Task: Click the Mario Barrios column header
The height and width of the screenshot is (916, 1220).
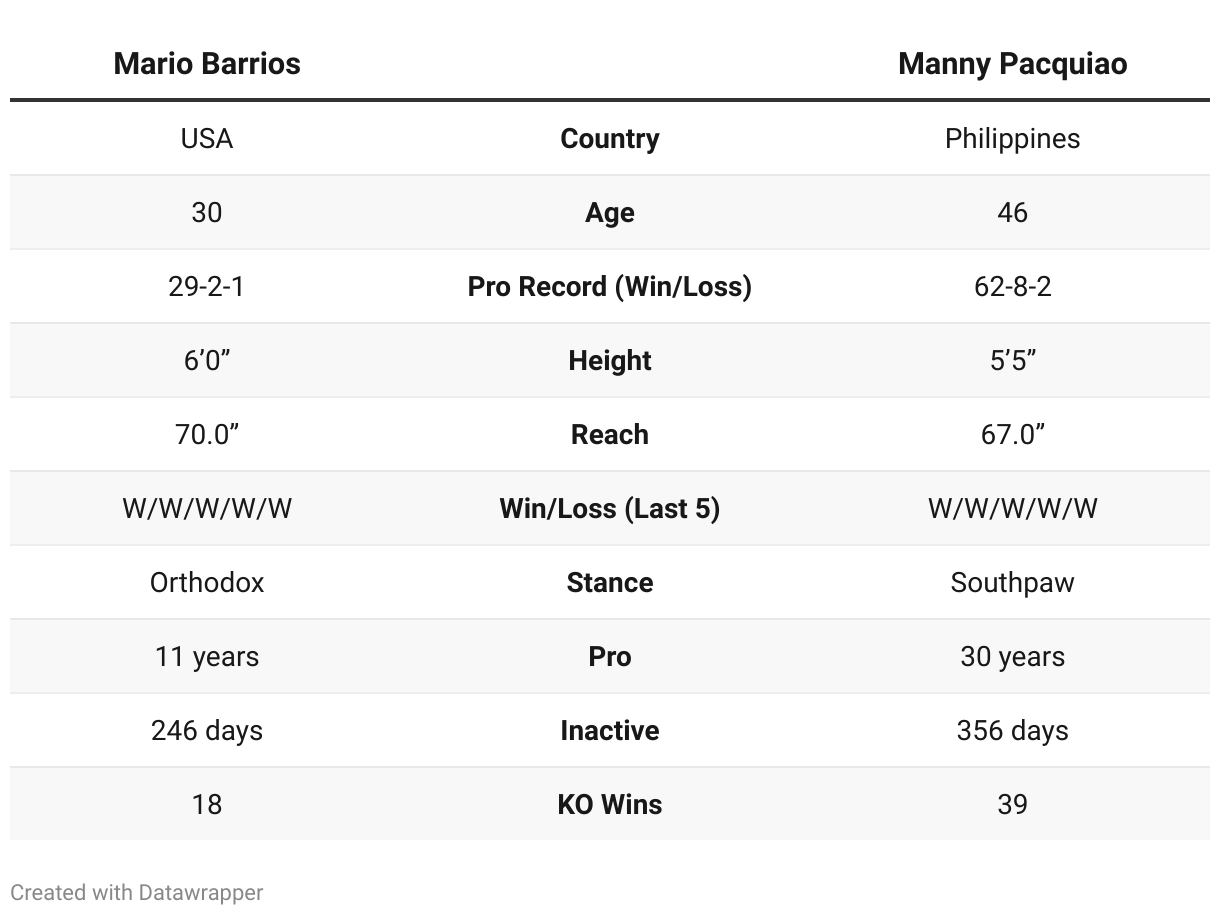Action: click(207, 64)
